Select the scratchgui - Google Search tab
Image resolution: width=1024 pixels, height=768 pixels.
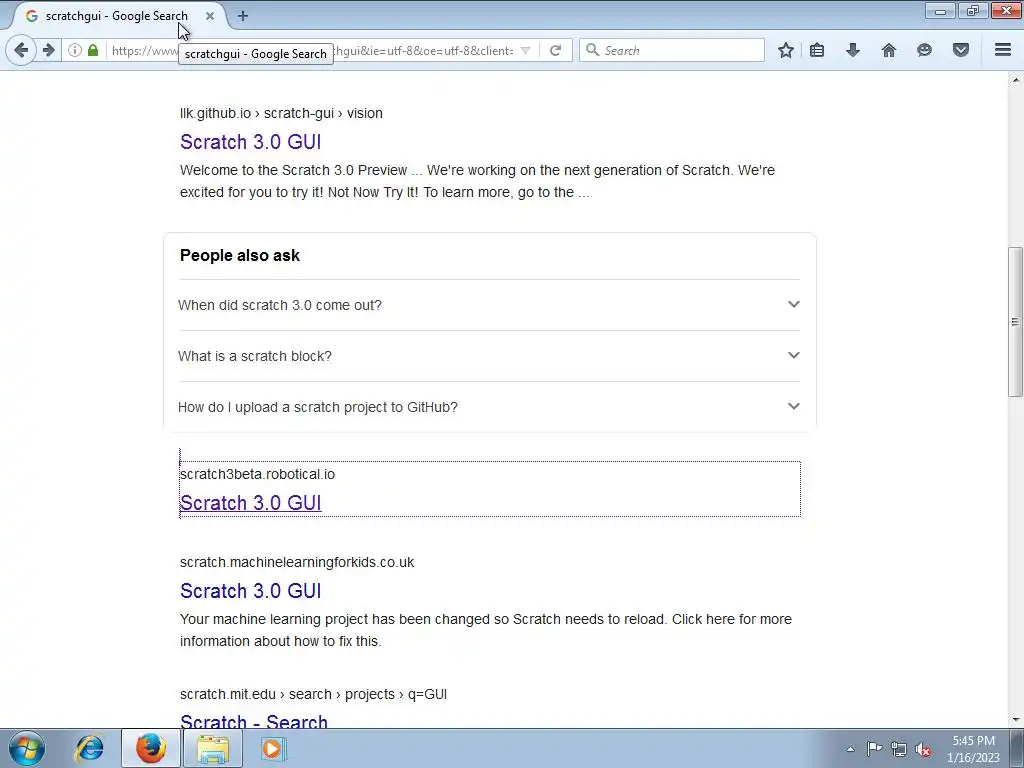point(116,16)
